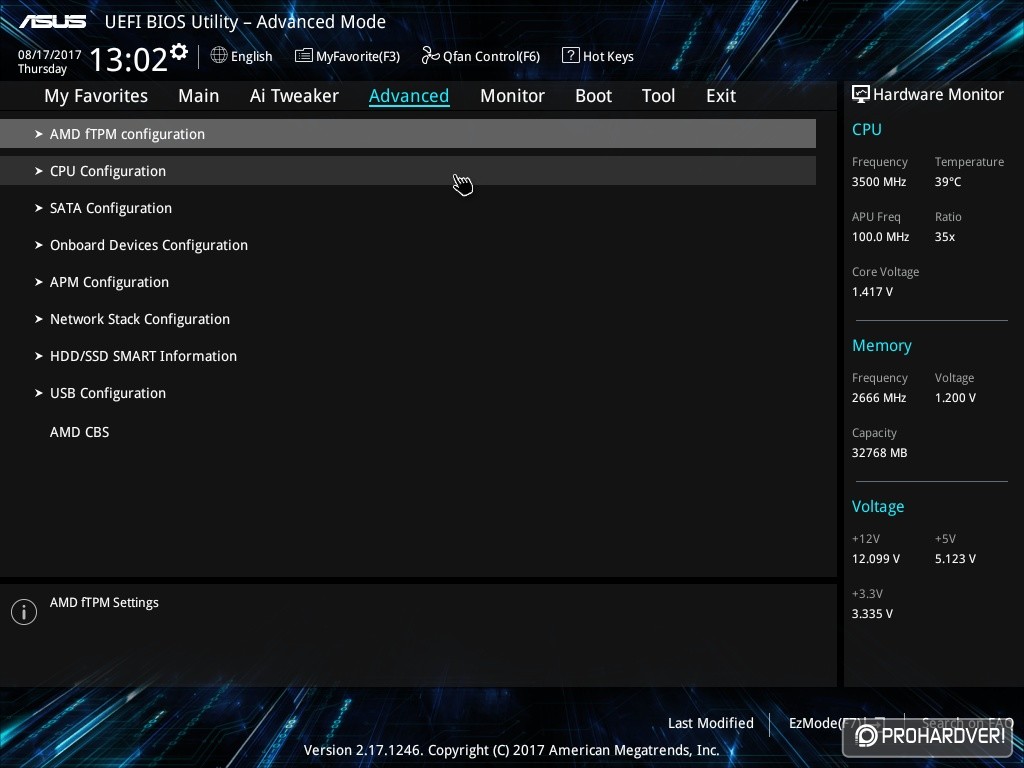This screenshot has height=768, width=1024.
Task: Click the Hardware Monitor display icon
Action: coord(861,94)
